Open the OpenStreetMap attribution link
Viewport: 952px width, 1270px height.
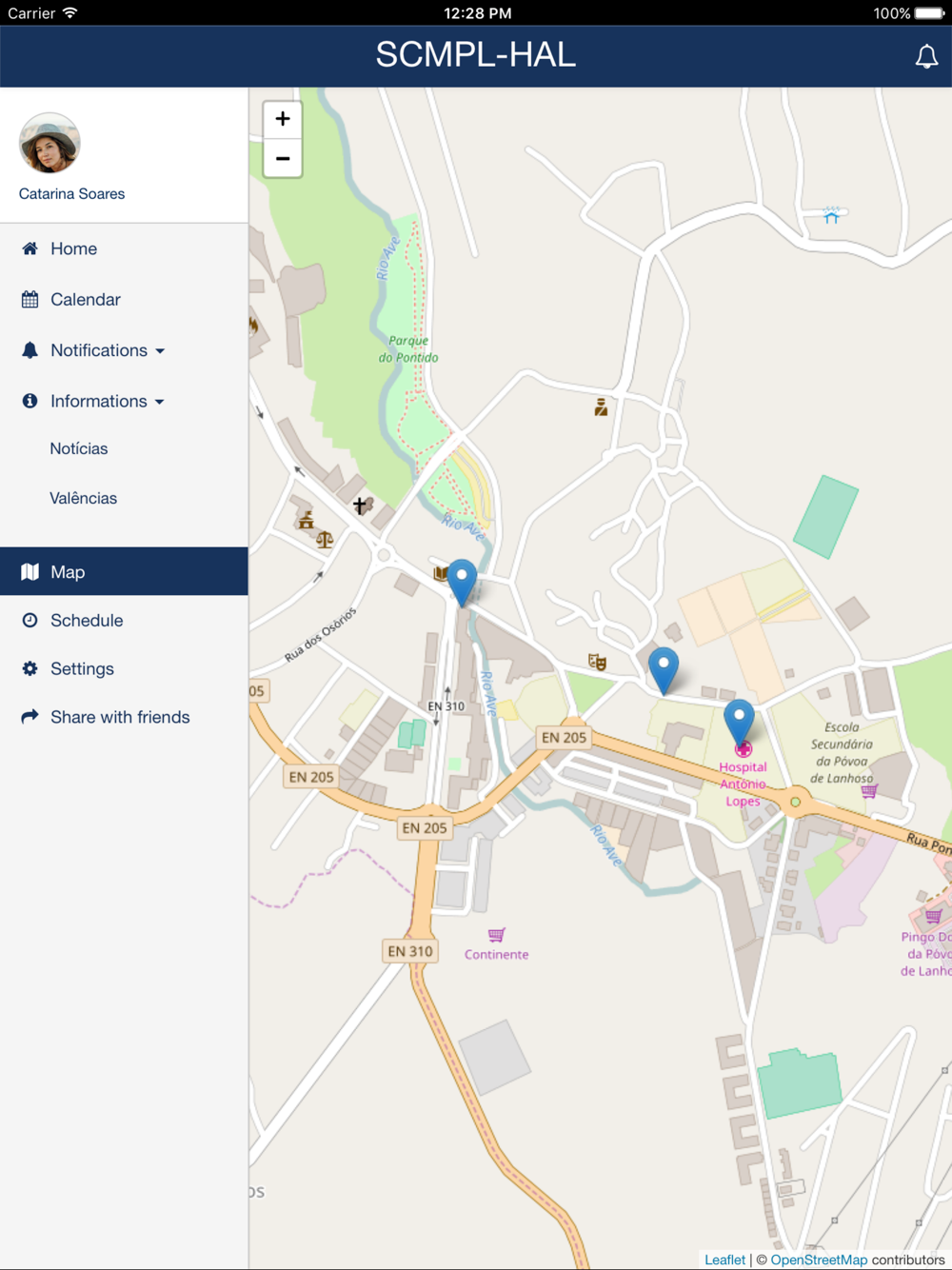point(819,1260)
